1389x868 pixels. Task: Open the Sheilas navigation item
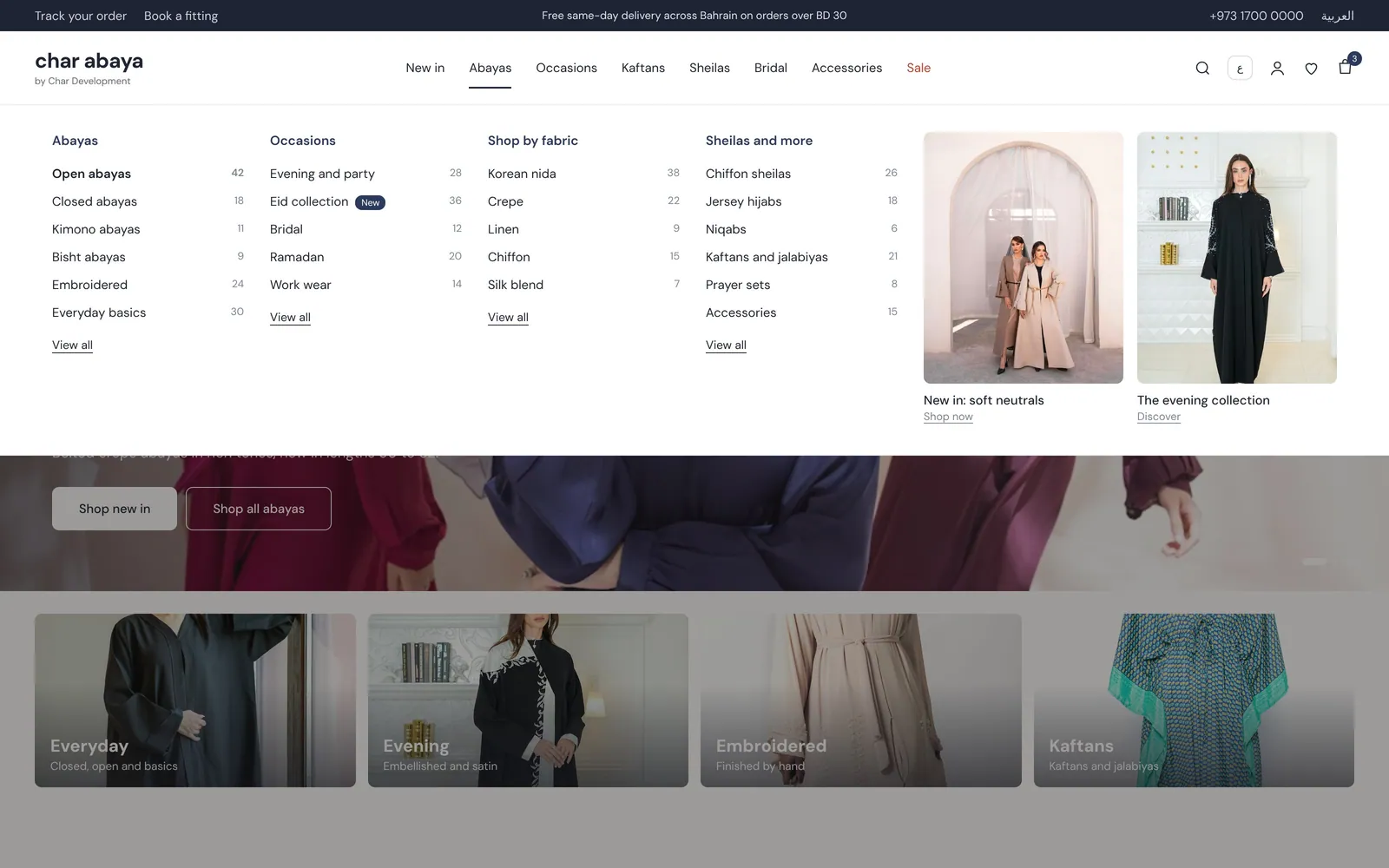[709, 68]
